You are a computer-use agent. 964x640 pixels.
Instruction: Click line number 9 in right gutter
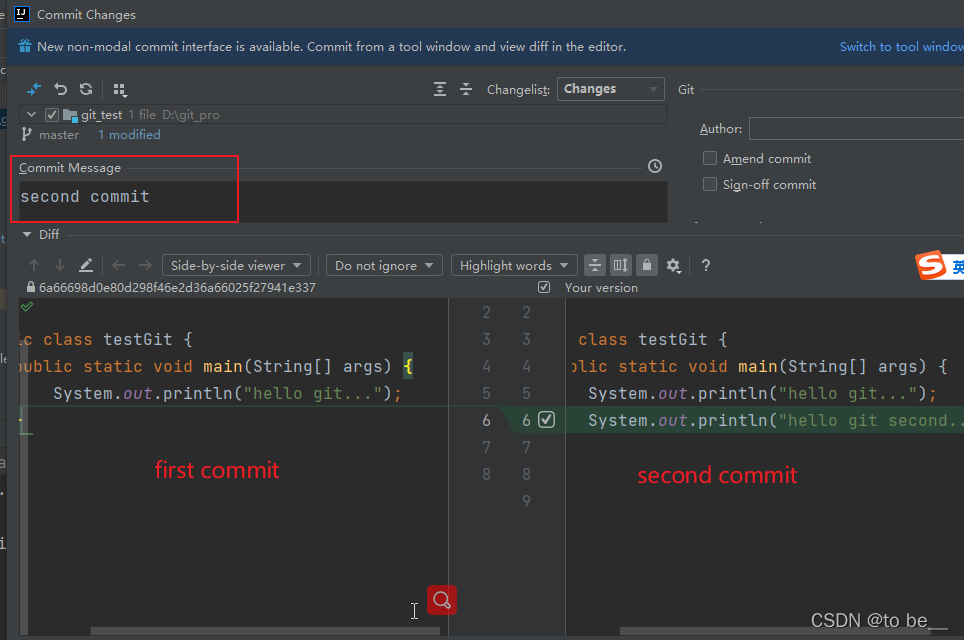(526, 501)
